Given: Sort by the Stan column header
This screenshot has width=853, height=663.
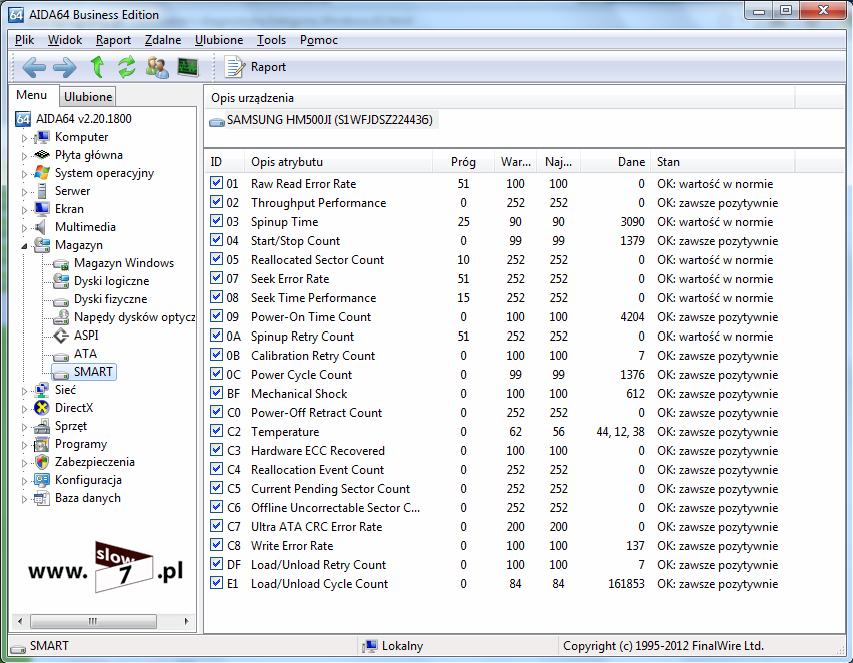Looking at the screenshot, I should click(x=723, y=162).
